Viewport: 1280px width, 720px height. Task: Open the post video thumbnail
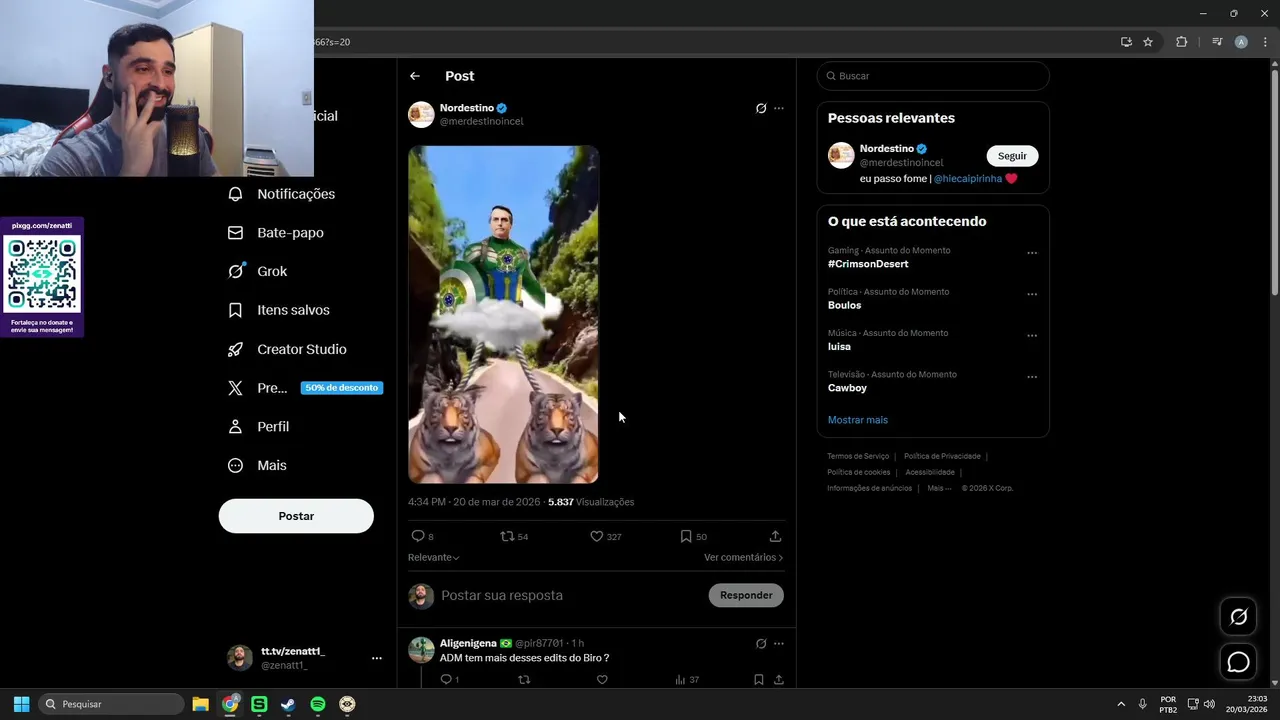(503, 315)
